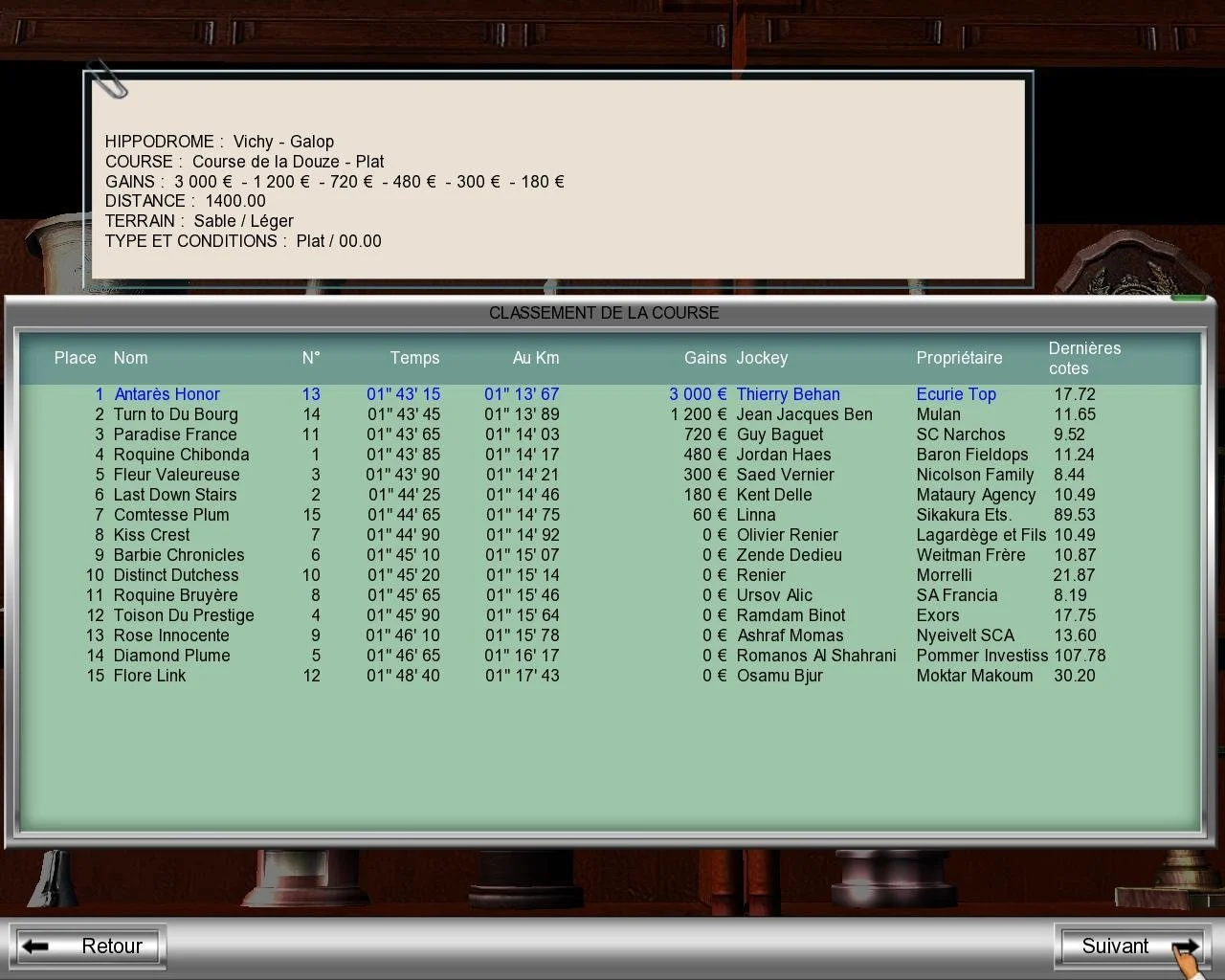Click the Nom column header
The width and height of the screenshot is (1225, 980).
pos(130,358)
